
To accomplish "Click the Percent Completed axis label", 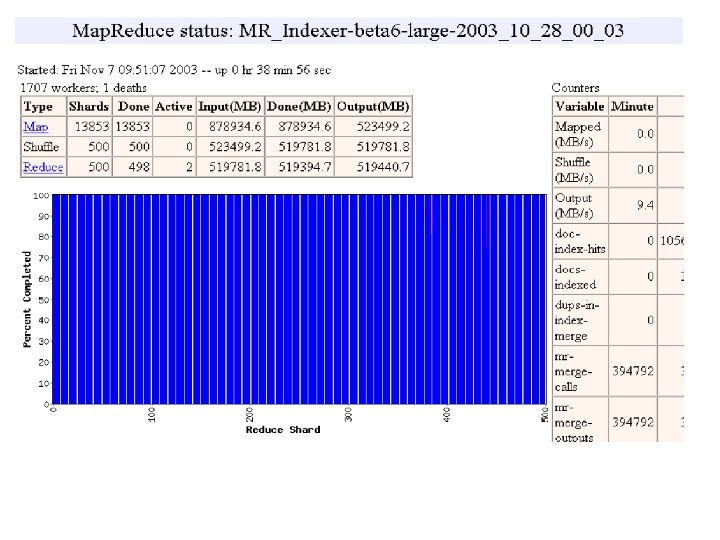I will [27, 299].
